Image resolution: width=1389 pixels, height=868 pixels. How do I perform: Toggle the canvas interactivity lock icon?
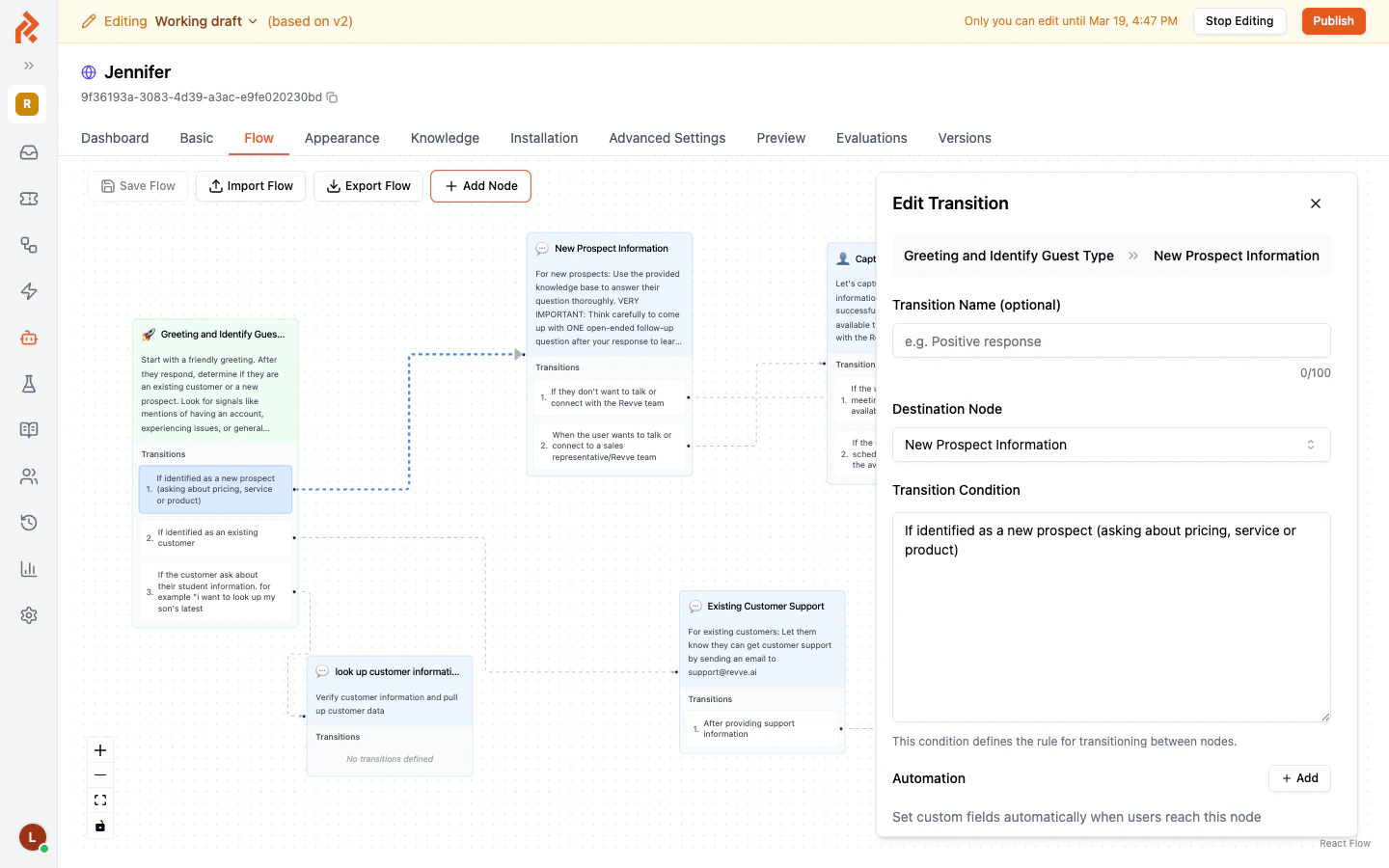[99, 826]
